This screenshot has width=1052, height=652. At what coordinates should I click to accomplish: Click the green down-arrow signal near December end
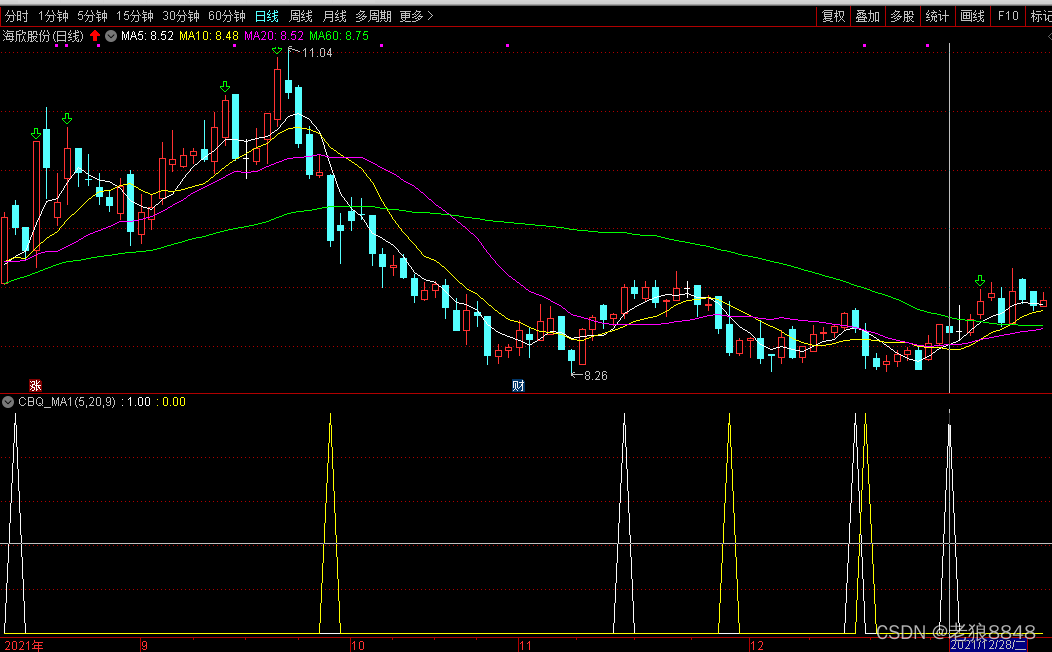(980, 280)
